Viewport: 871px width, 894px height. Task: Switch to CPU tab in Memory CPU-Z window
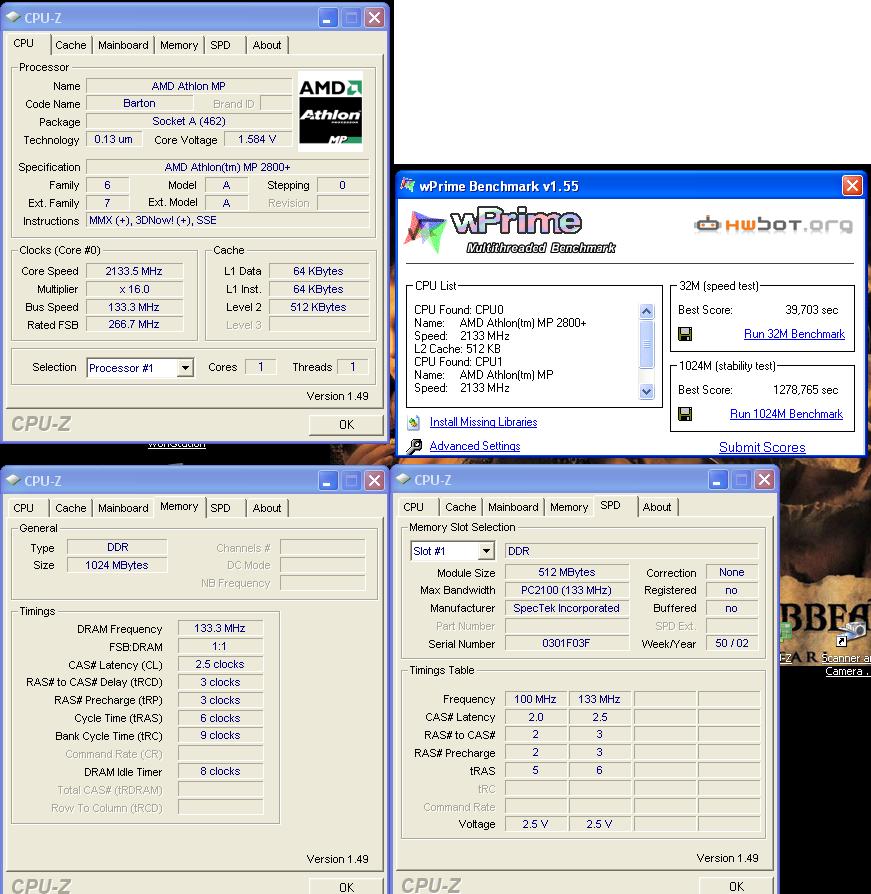point(23,508)
